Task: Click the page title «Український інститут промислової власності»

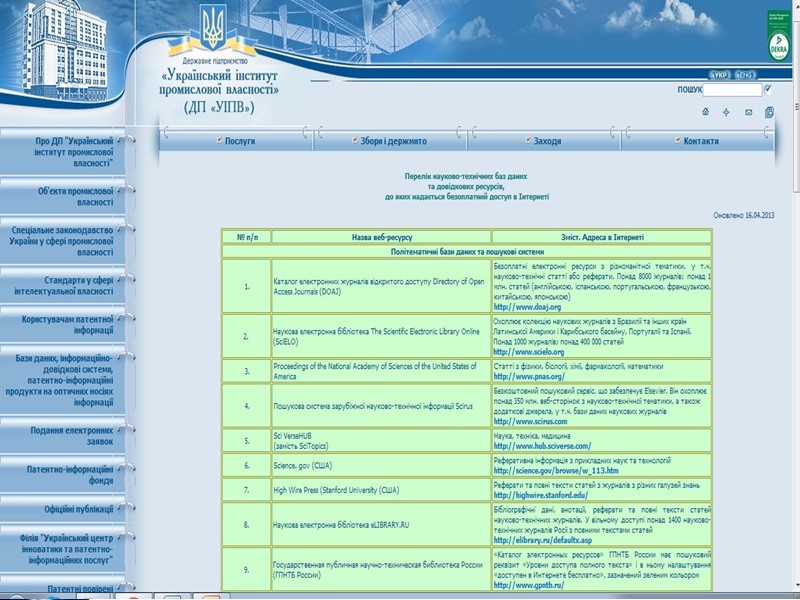Action: (x=219, y=83)
